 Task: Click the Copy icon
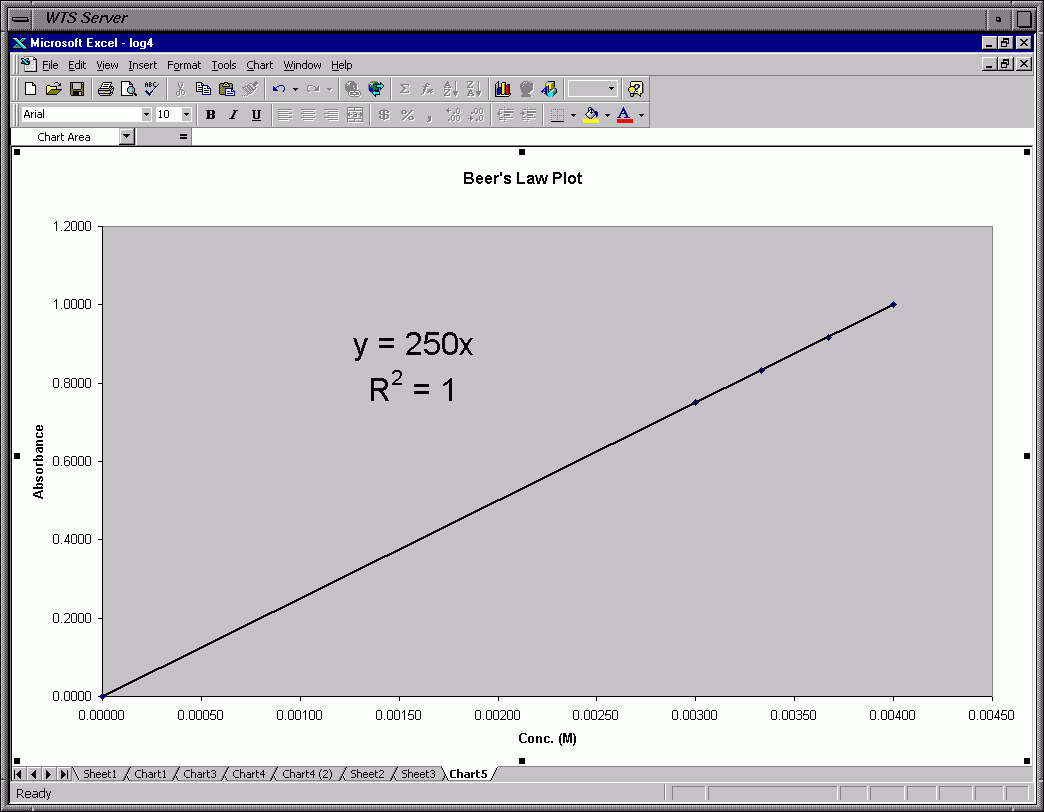tap(203, 89)
